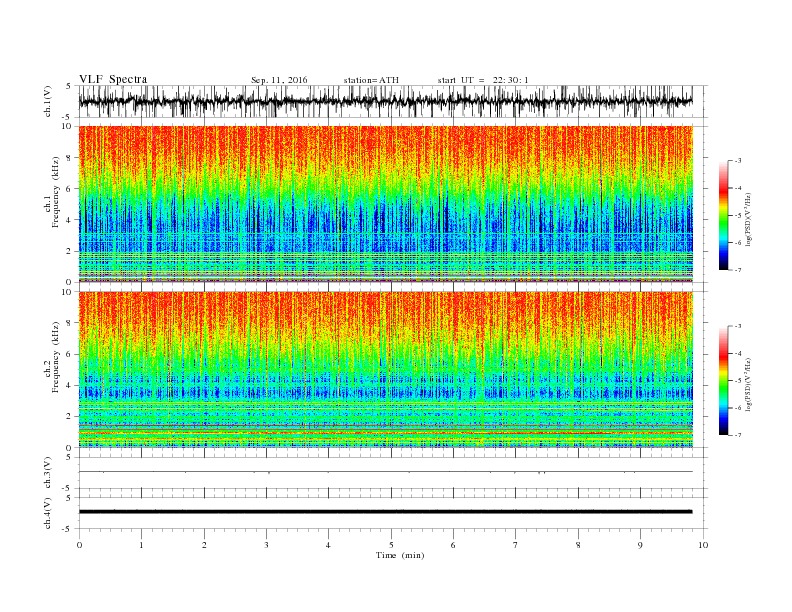Click the color scale bar beside ch.2 spectrogram
Viewport: 792px width, 612px height.
coord(724,381)
